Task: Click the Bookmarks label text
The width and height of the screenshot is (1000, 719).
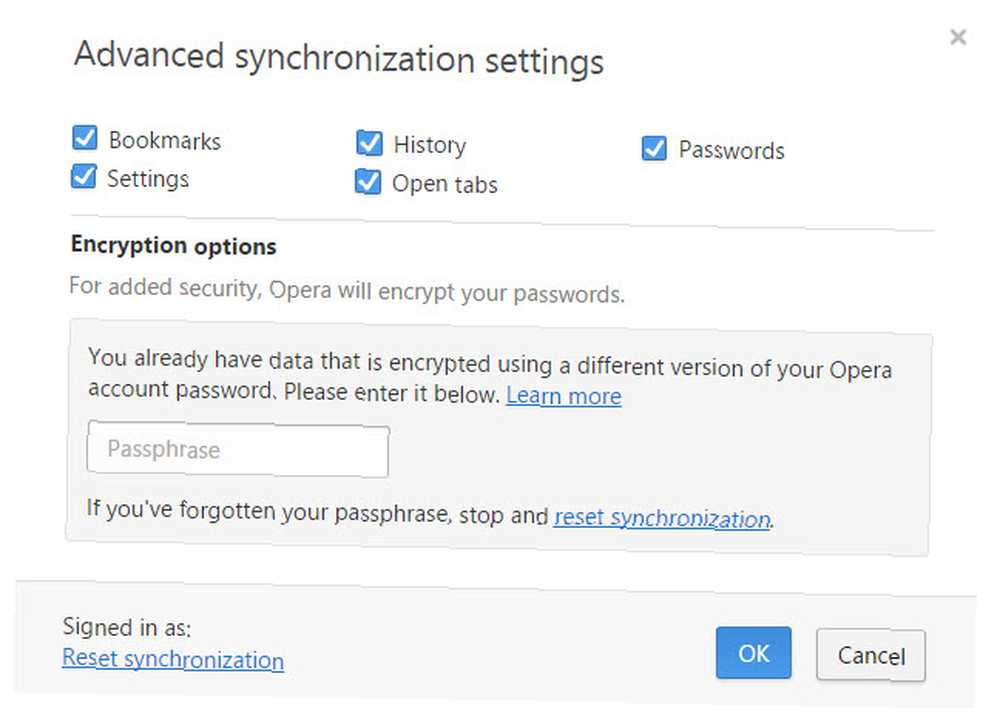Action: pos(165,140)
